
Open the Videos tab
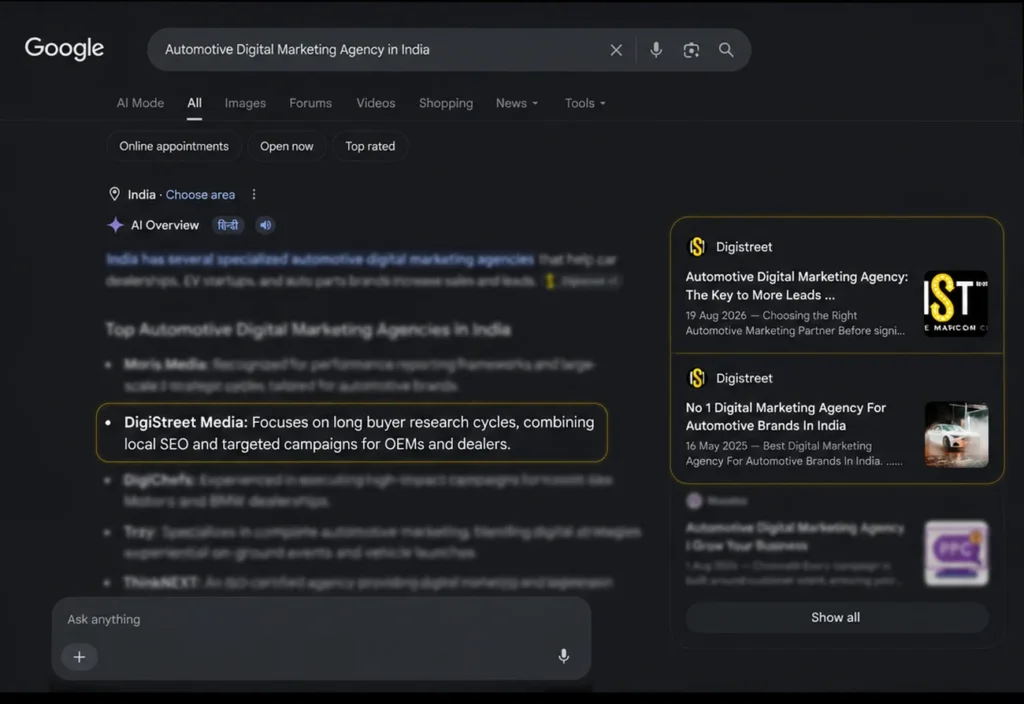pos(376,103)
